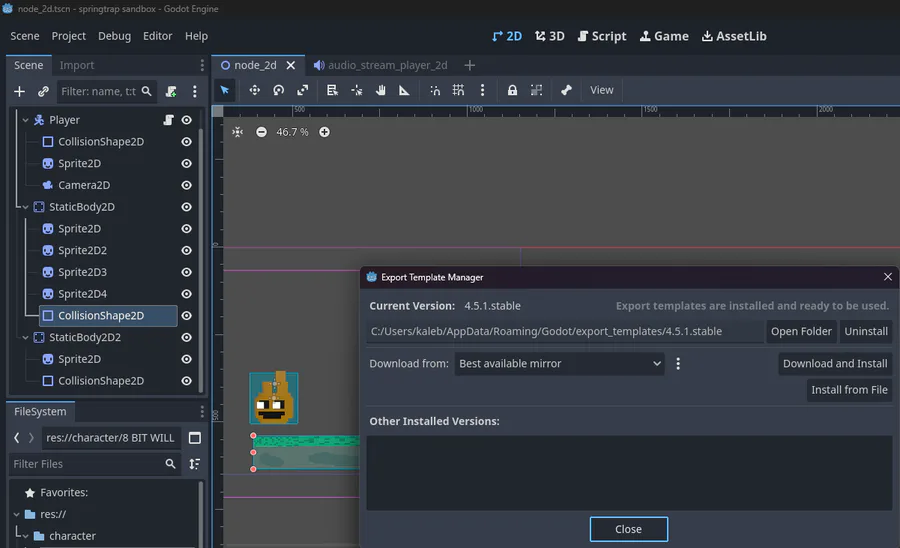The height and width of the screenshot is (548, 900).
Task: Collapse the StaticBody2D node children
Action: click(25, 207)
